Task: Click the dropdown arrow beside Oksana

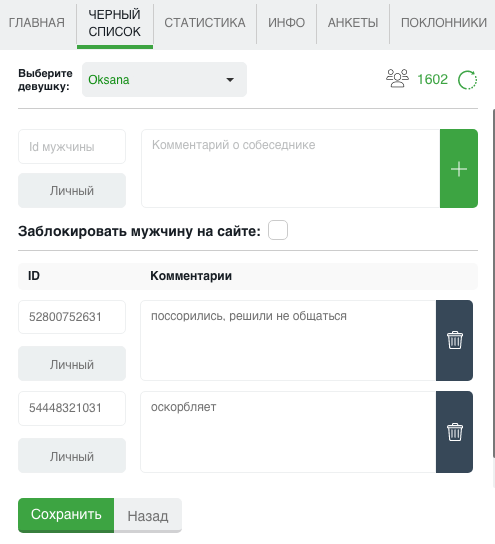Action: click(x=230, y=80)
